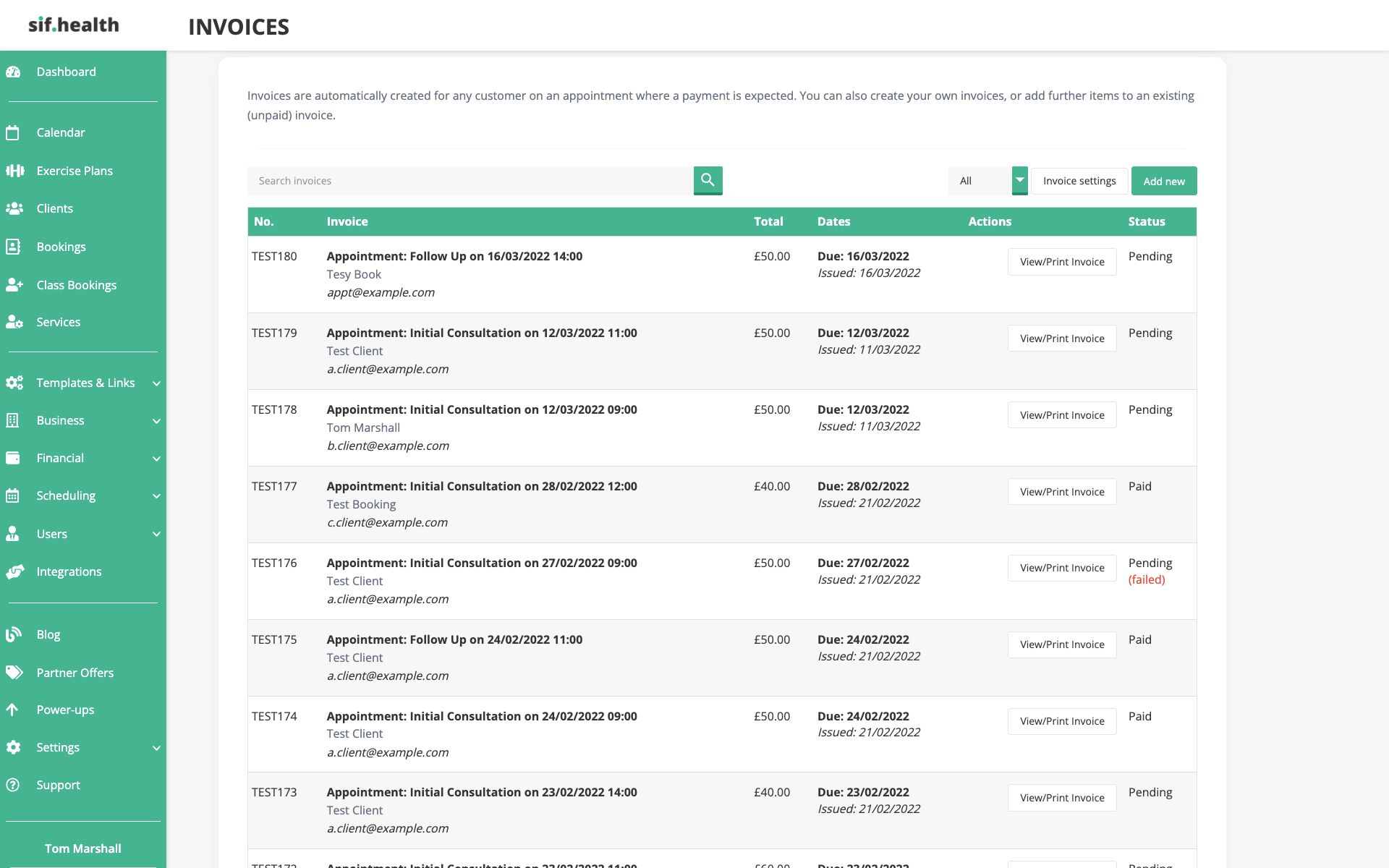View/Print Invoice for TEST180
This screenshot has width=1389, height=868.
point(1062,262)
